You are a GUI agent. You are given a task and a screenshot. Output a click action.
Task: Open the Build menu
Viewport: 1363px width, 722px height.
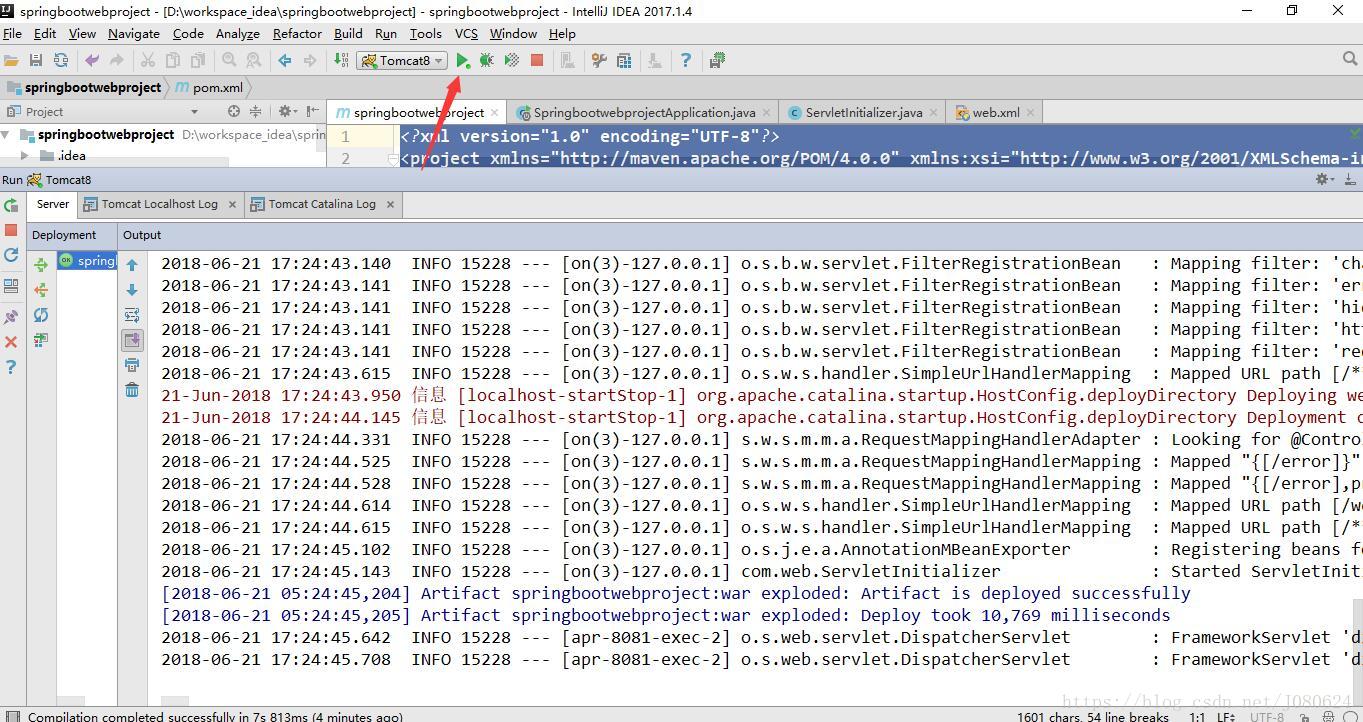point(348,33)
